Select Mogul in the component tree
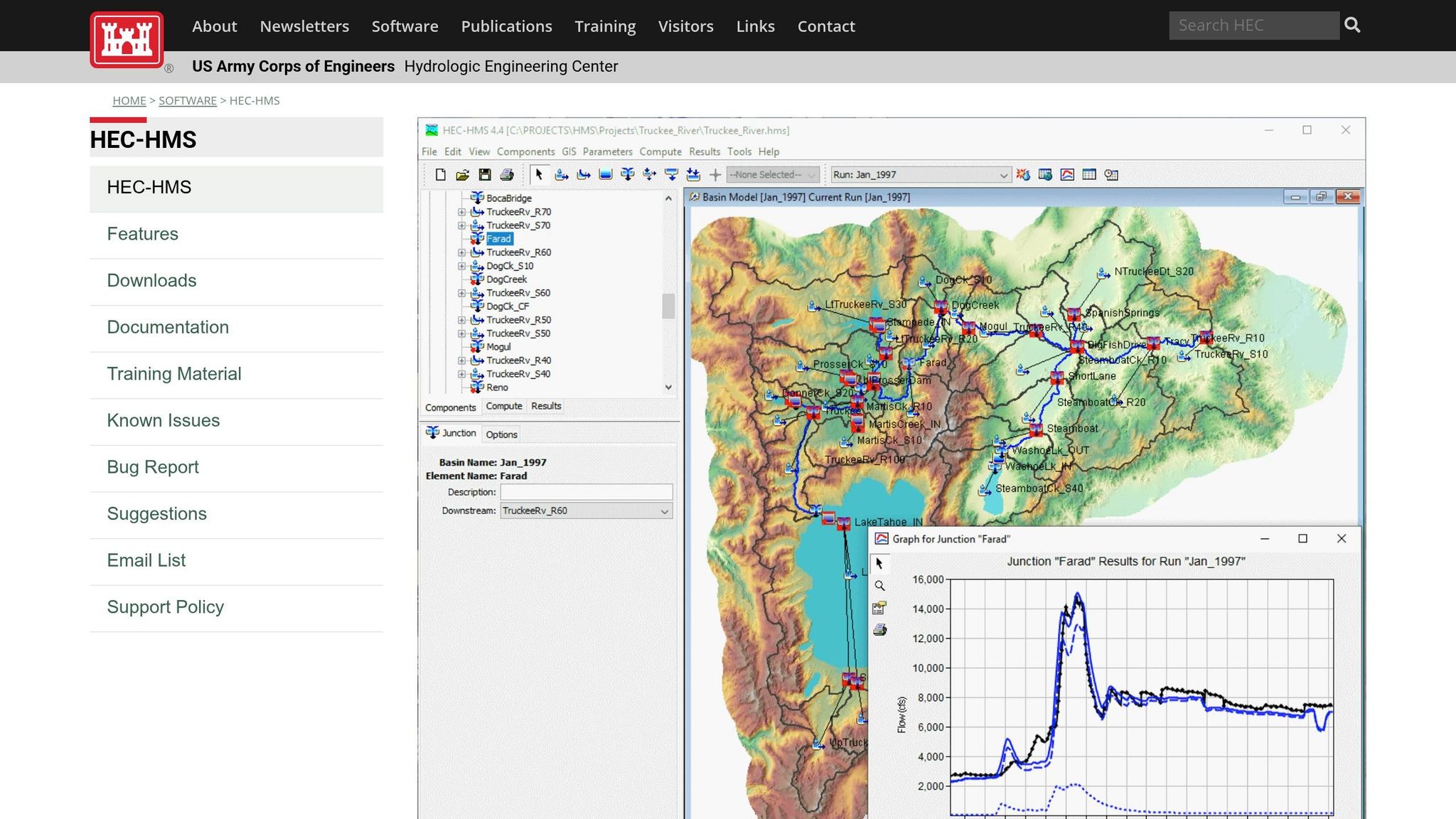This screenshot has height=819, width=1456. coord(499,347)
